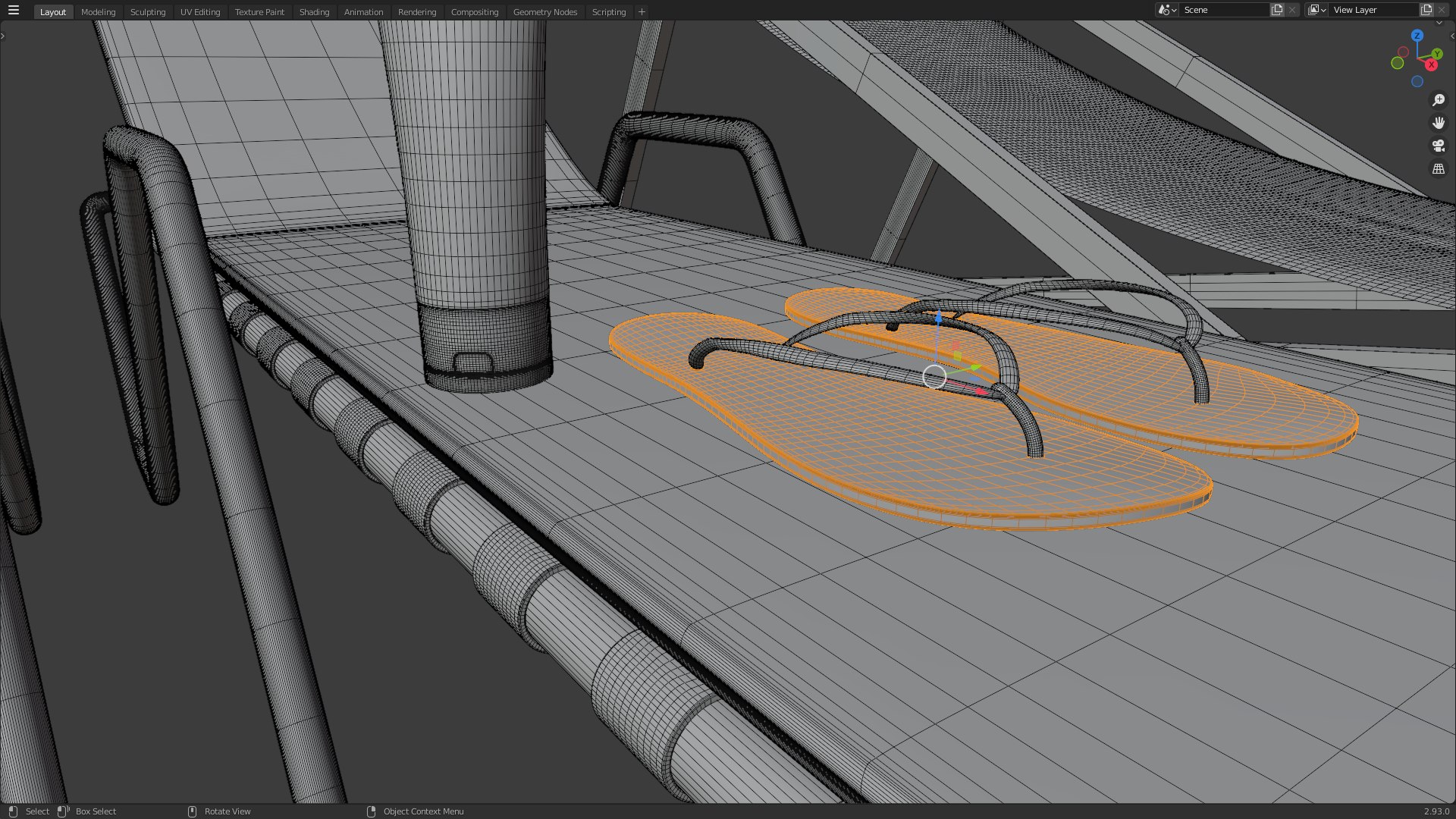
Task: Switch to the Modeling workspace tab
Action: pos(98,12)
